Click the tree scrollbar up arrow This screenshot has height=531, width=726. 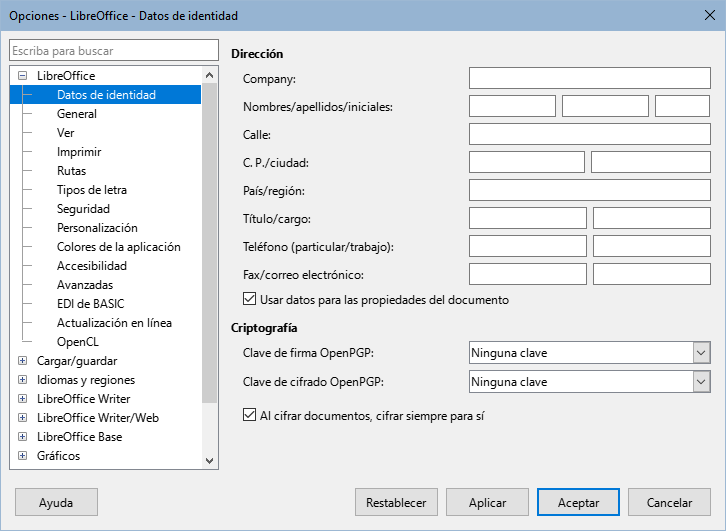209,75
